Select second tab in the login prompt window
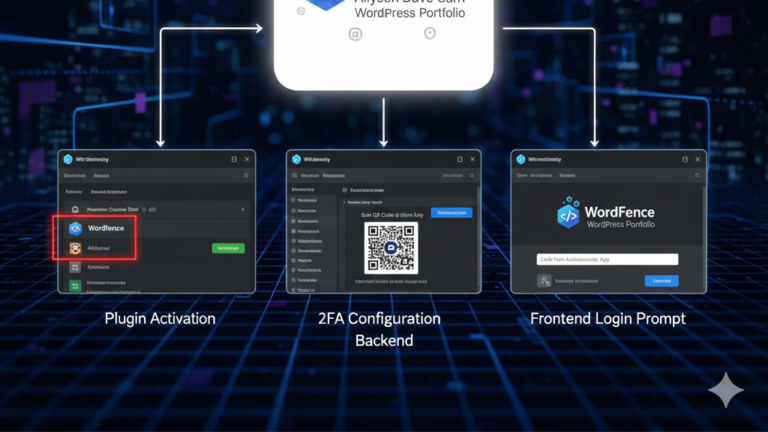 tap(567, 175)
